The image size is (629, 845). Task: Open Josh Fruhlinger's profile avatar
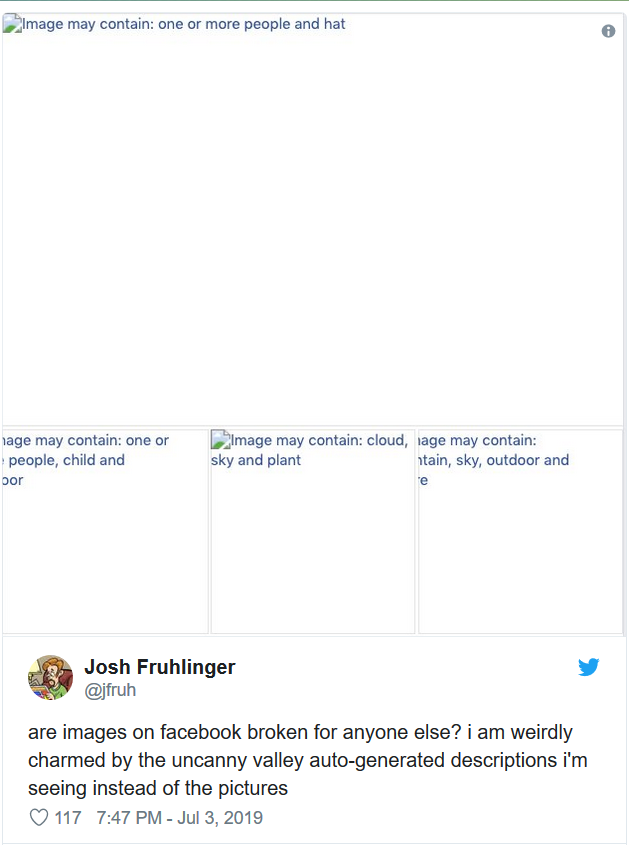pyautogui.click(x=50, y=677)
